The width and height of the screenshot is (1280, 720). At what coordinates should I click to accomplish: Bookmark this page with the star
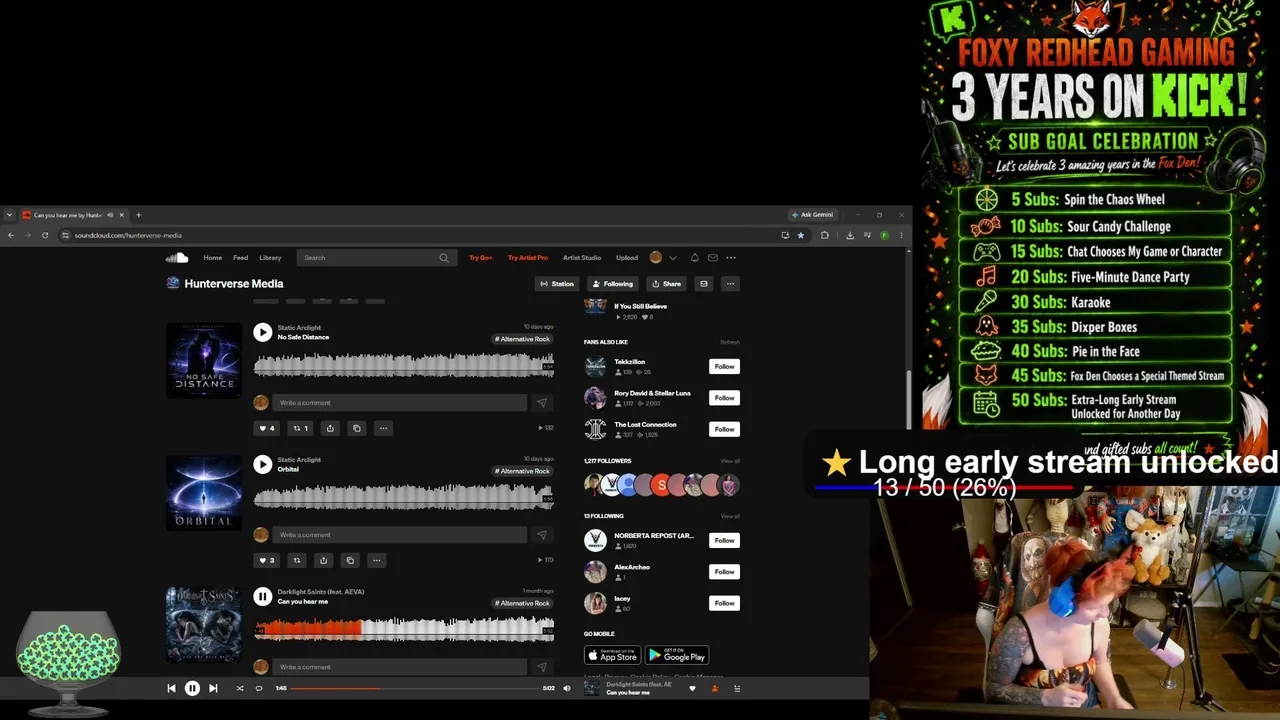pos(801,235)
